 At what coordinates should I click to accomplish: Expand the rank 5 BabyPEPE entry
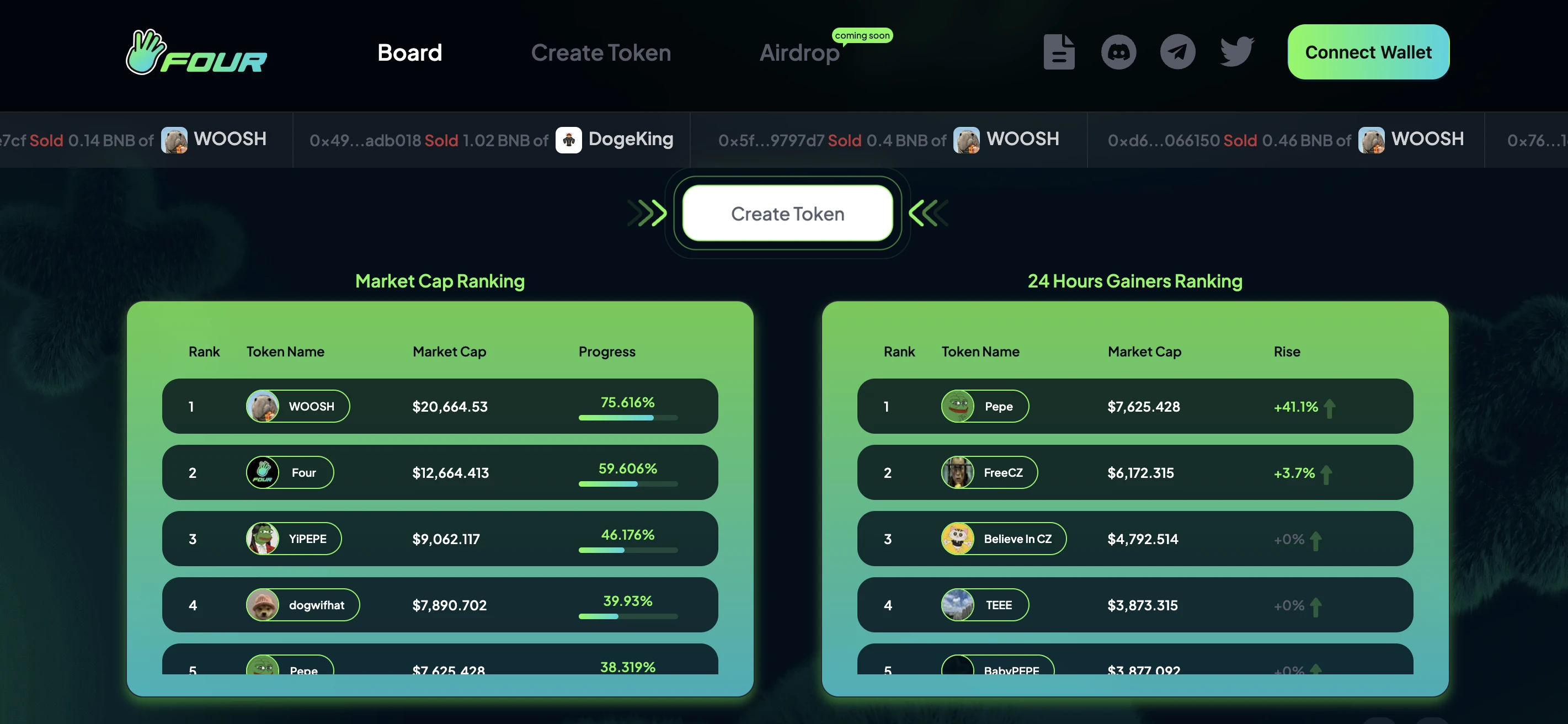pyautogui.click(x=1135, y=669)
